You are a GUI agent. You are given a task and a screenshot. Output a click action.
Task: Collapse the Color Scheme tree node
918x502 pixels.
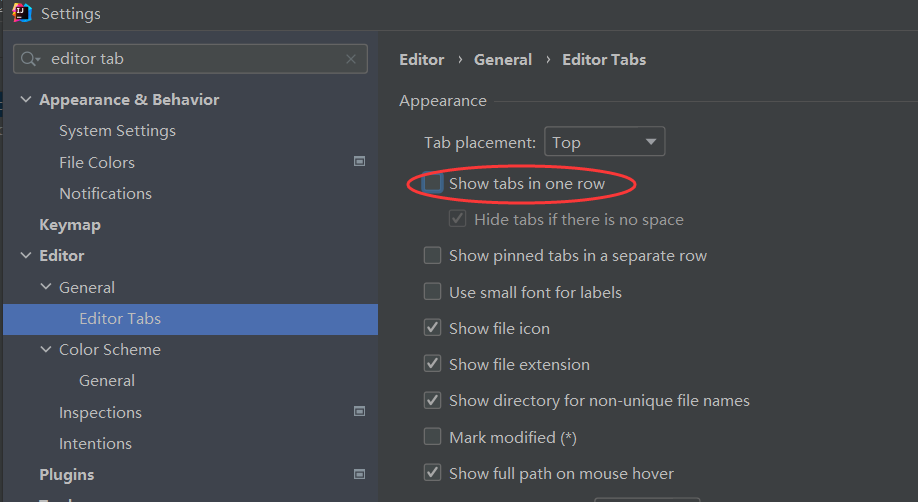tap(46, 350)
